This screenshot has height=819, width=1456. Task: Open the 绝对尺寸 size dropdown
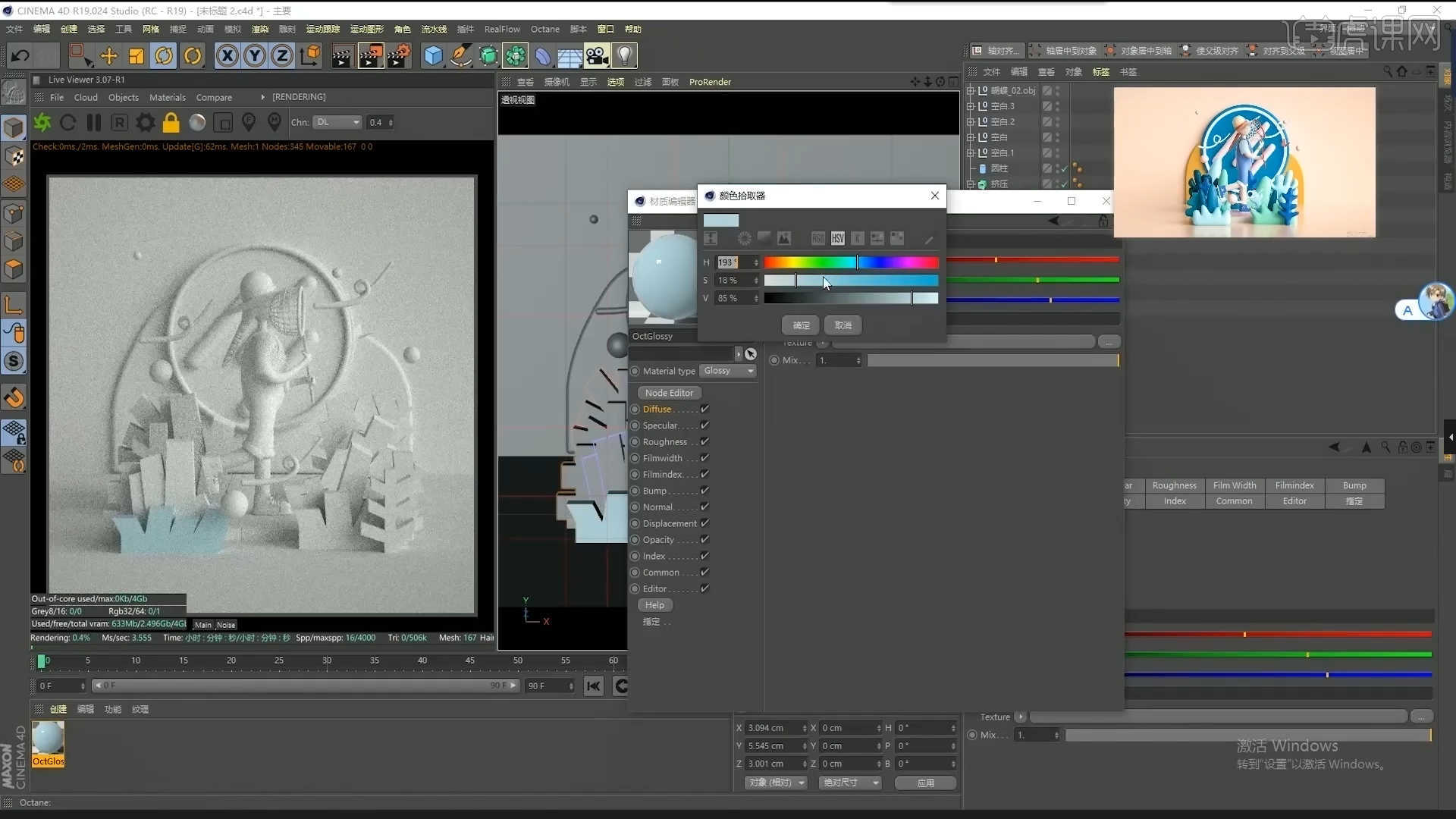tap(851, 783)
